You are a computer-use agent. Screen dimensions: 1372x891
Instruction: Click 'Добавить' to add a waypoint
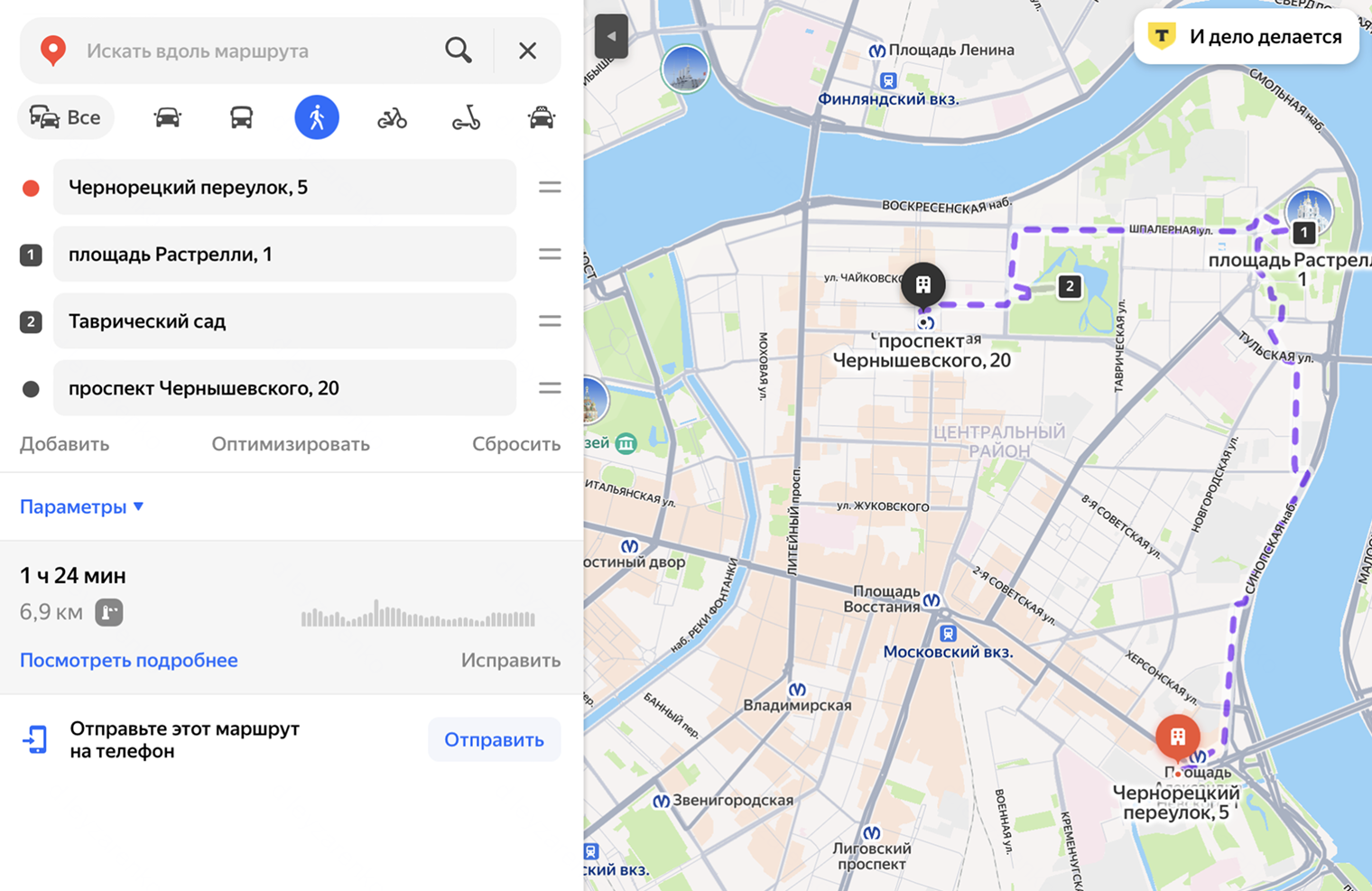click(64, 444)
